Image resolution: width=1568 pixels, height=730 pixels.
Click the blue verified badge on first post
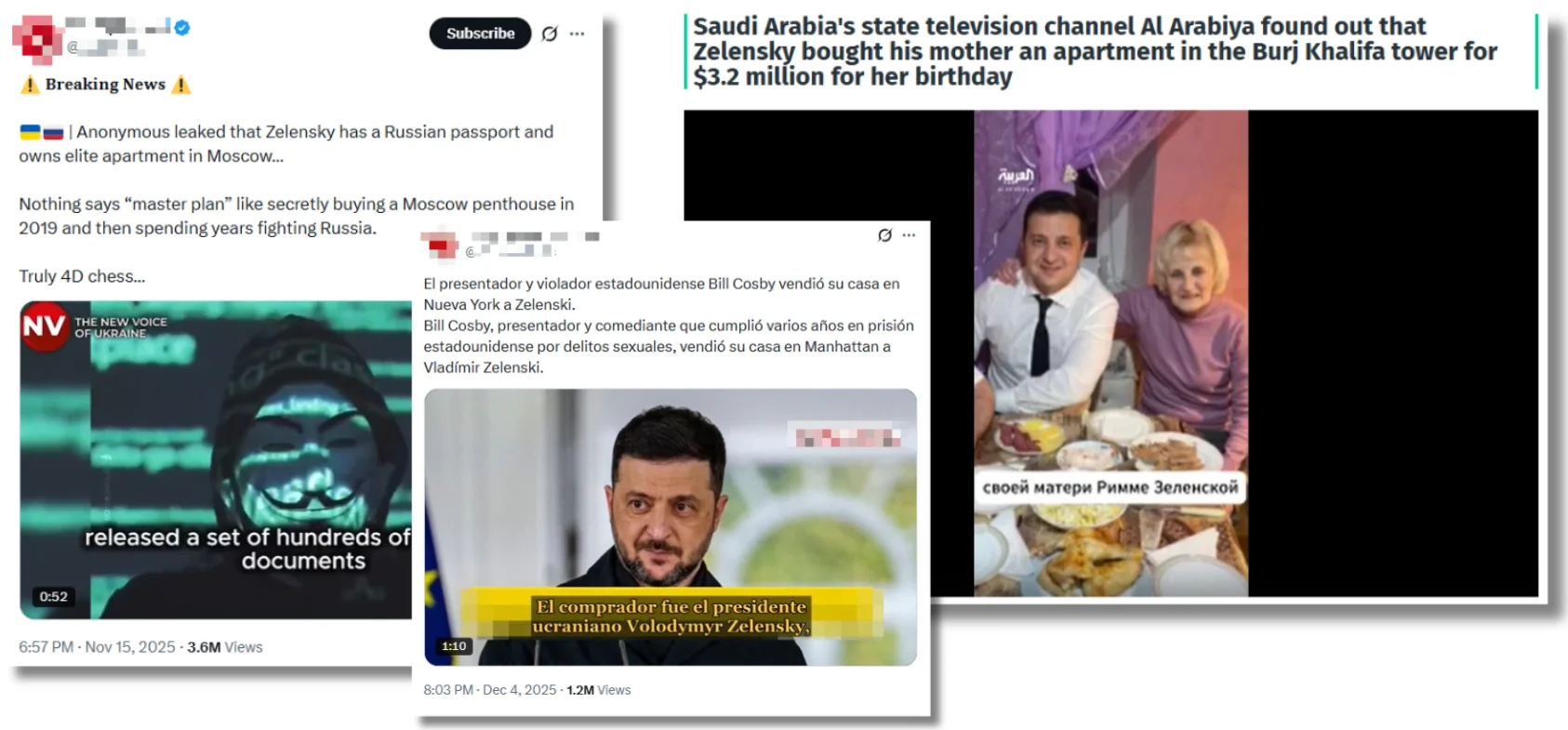(182, 28)
